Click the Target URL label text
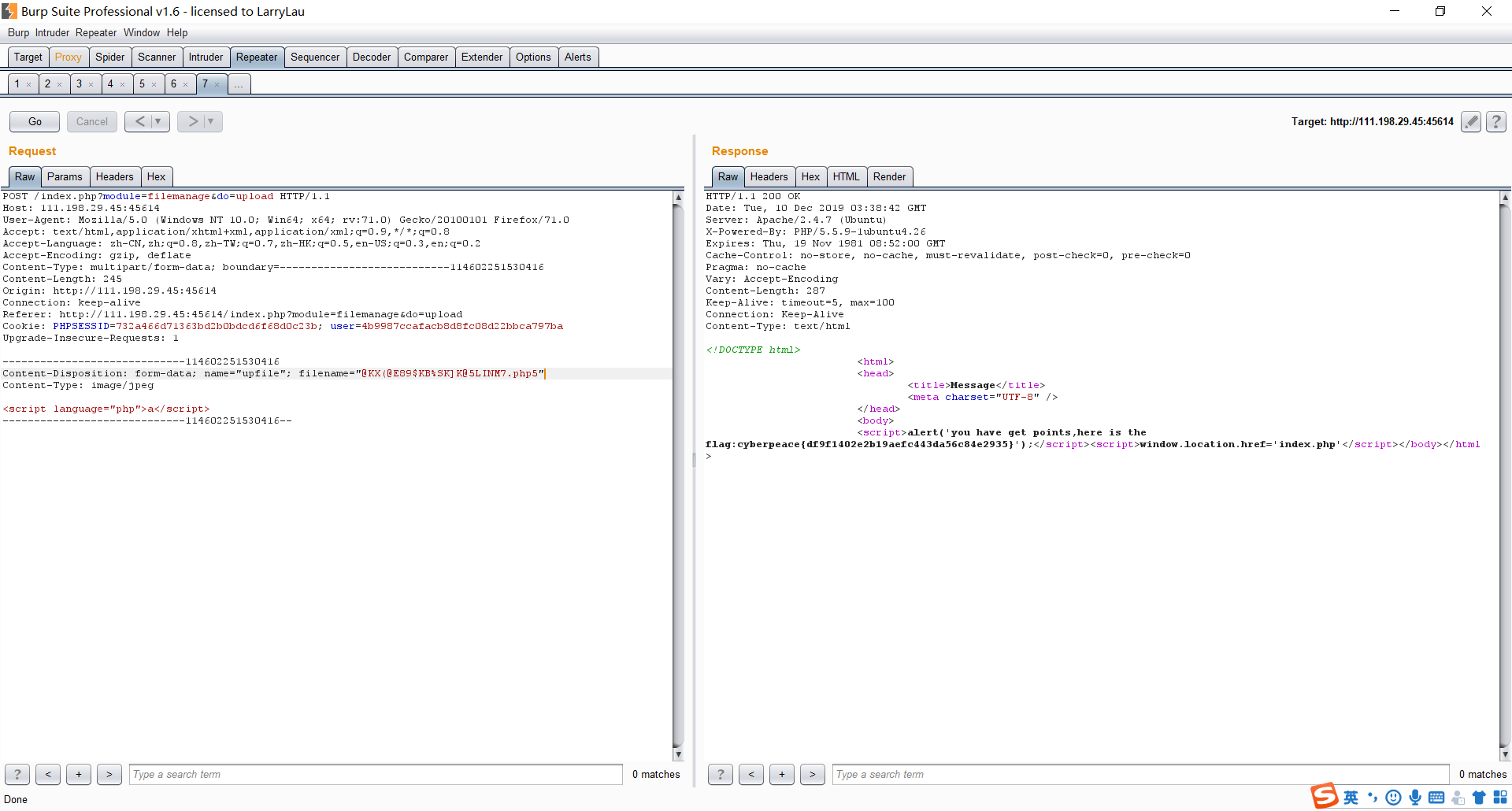Screen dimensions: 1512x811 1373,121
